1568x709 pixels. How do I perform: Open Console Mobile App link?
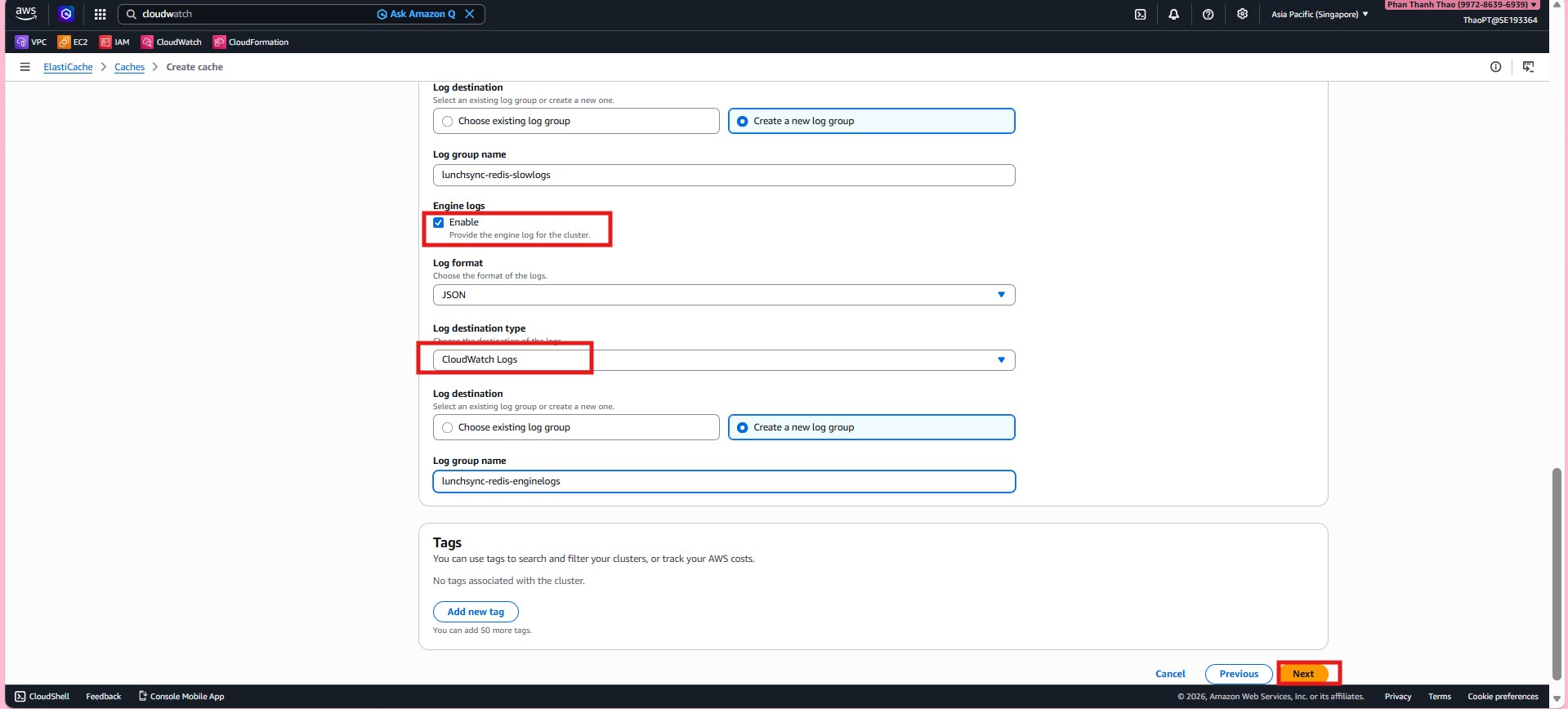coord(181,697)
